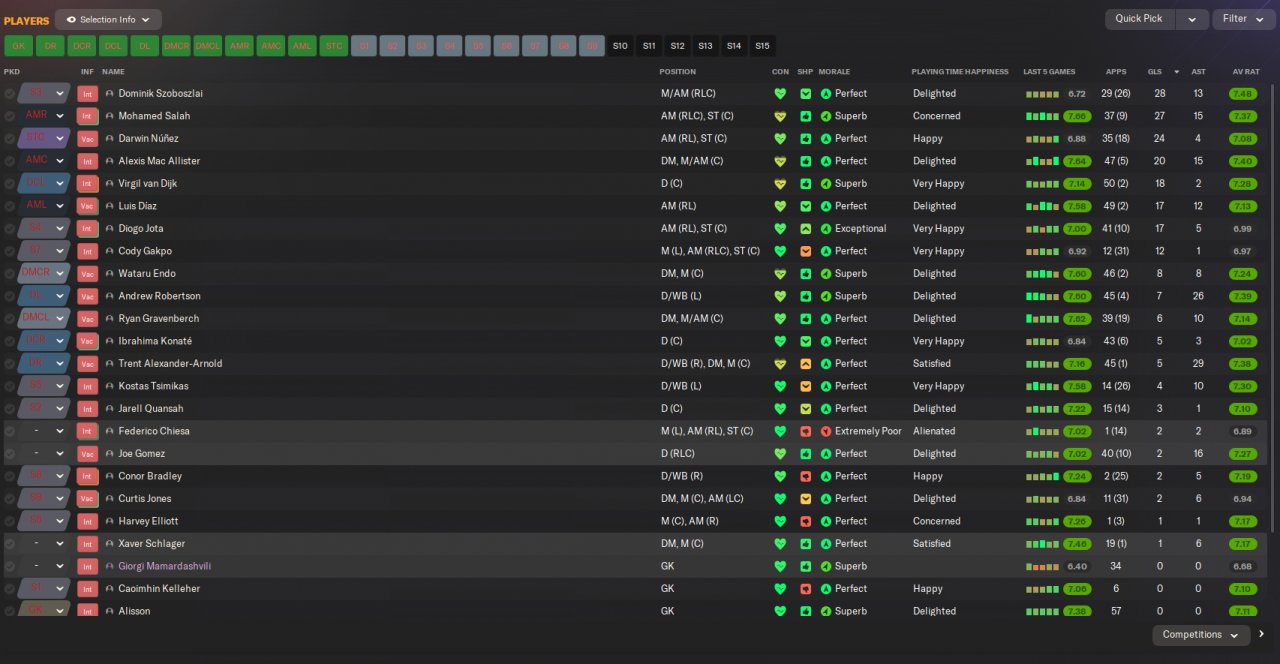Click the last 5 games form bars for Mamardashvili
Screen dimensions: 1280x664
[1042, 566]
